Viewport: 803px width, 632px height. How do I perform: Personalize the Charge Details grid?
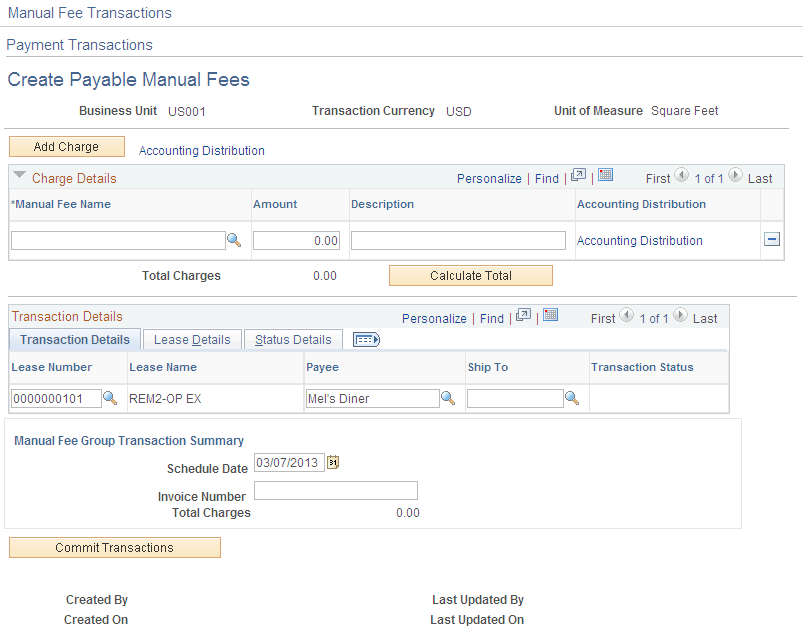click(x=489, y=177)
